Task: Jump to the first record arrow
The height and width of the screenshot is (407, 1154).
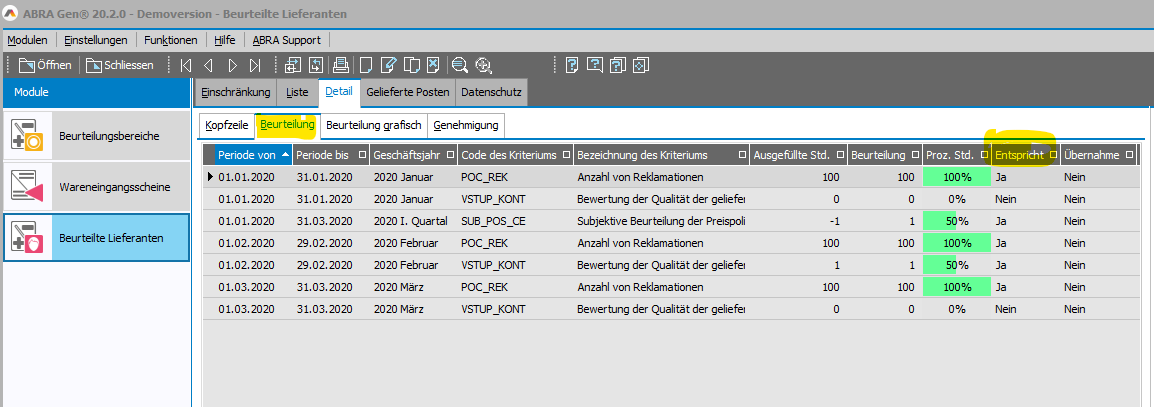Action: coord(185,66)
